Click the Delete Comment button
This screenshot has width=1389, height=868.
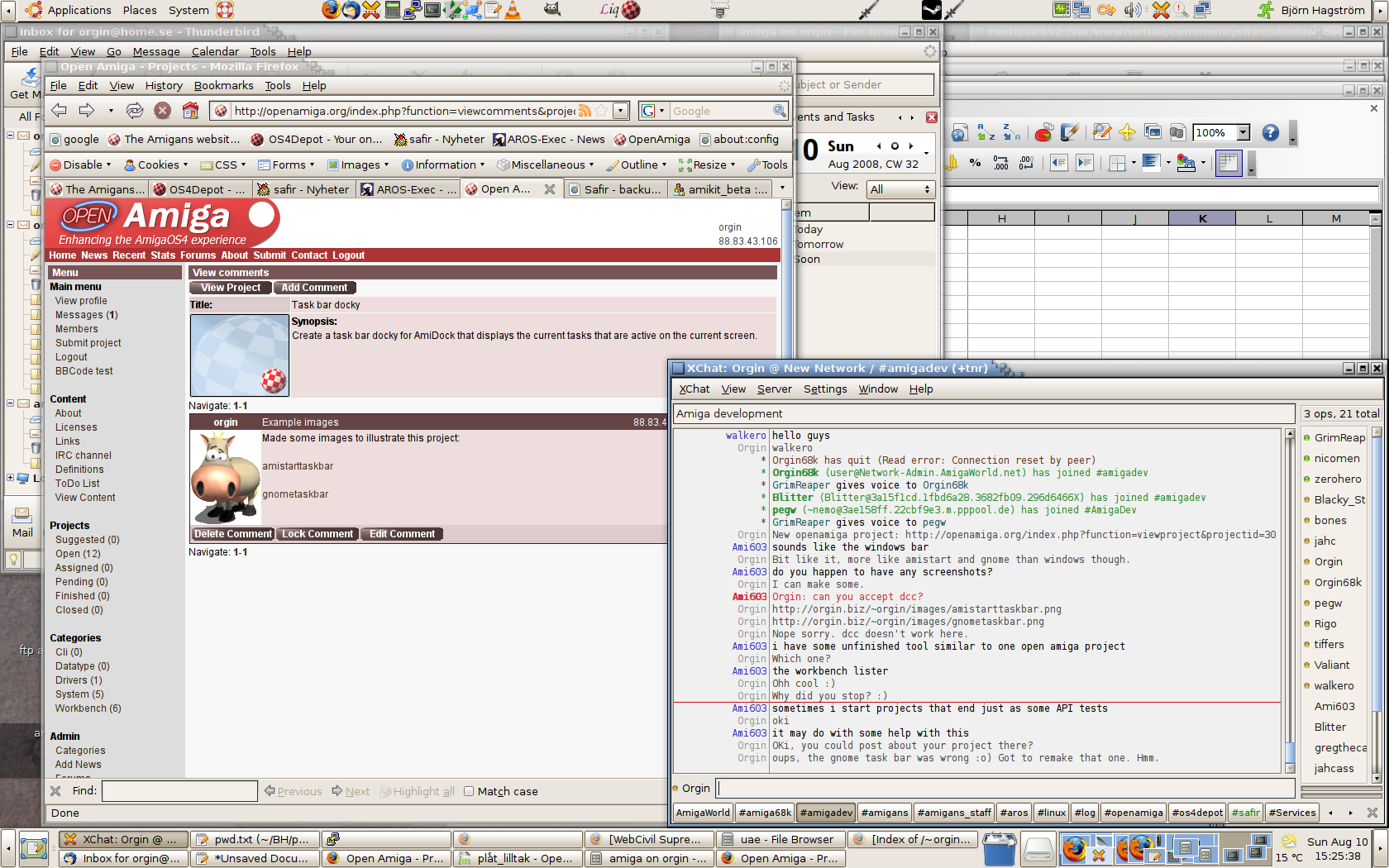click(232, 534)
